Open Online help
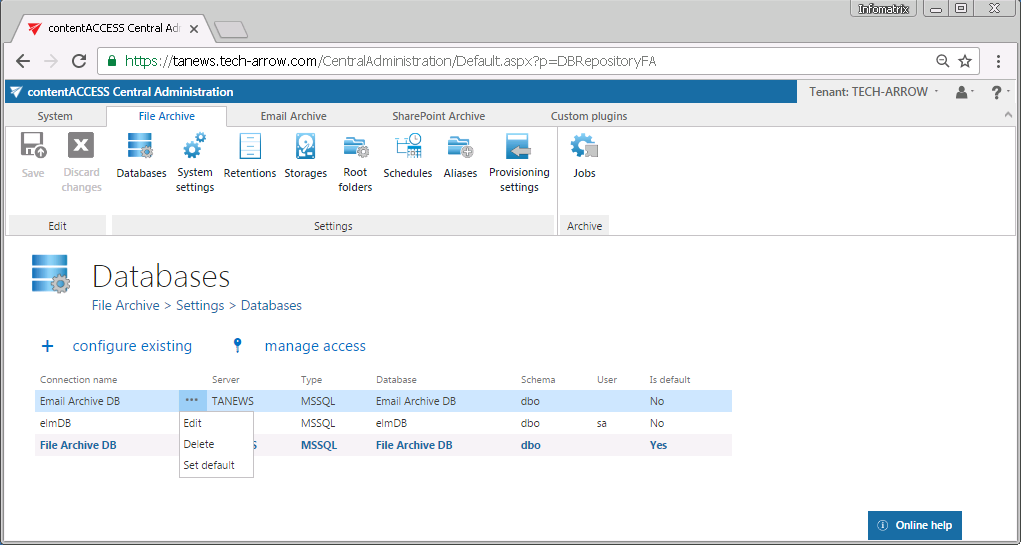 (914, 525)
